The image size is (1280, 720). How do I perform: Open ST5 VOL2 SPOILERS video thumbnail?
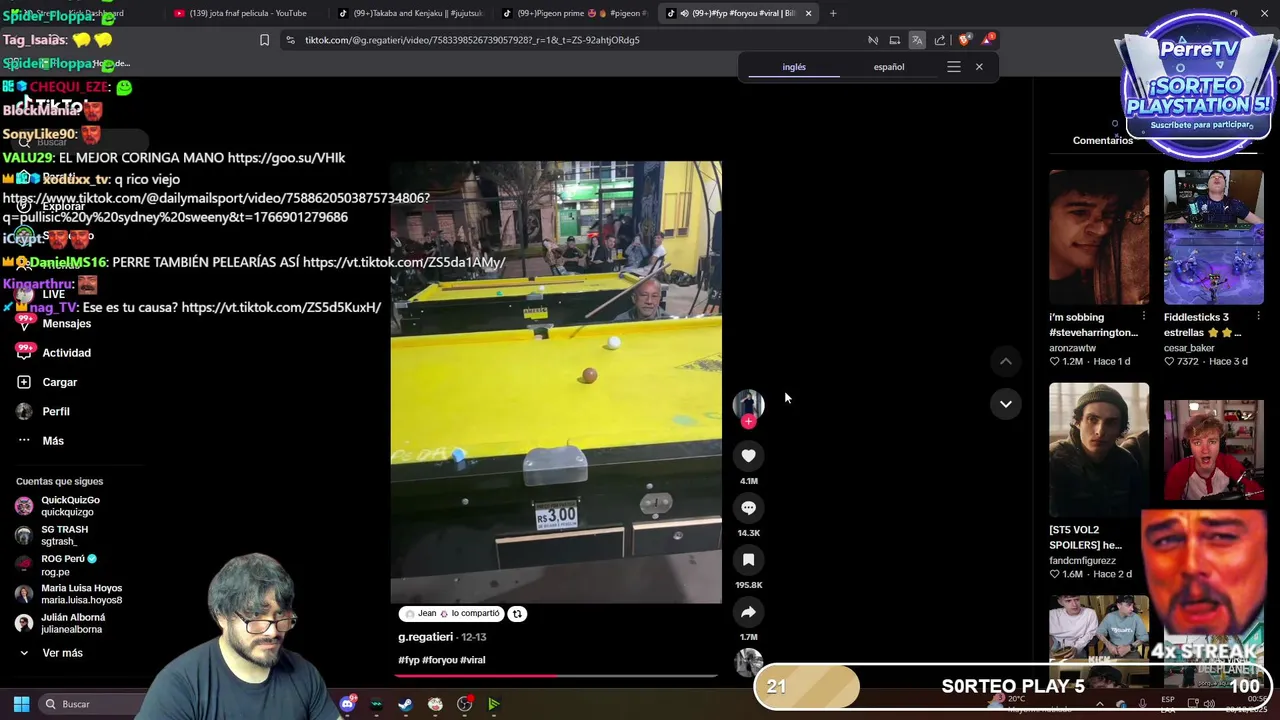pyautogui.click(x=1099, y=450)
